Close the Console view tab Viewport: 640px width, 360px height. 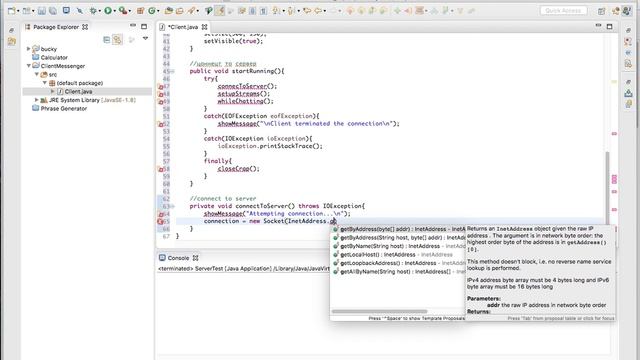(196, 258)
